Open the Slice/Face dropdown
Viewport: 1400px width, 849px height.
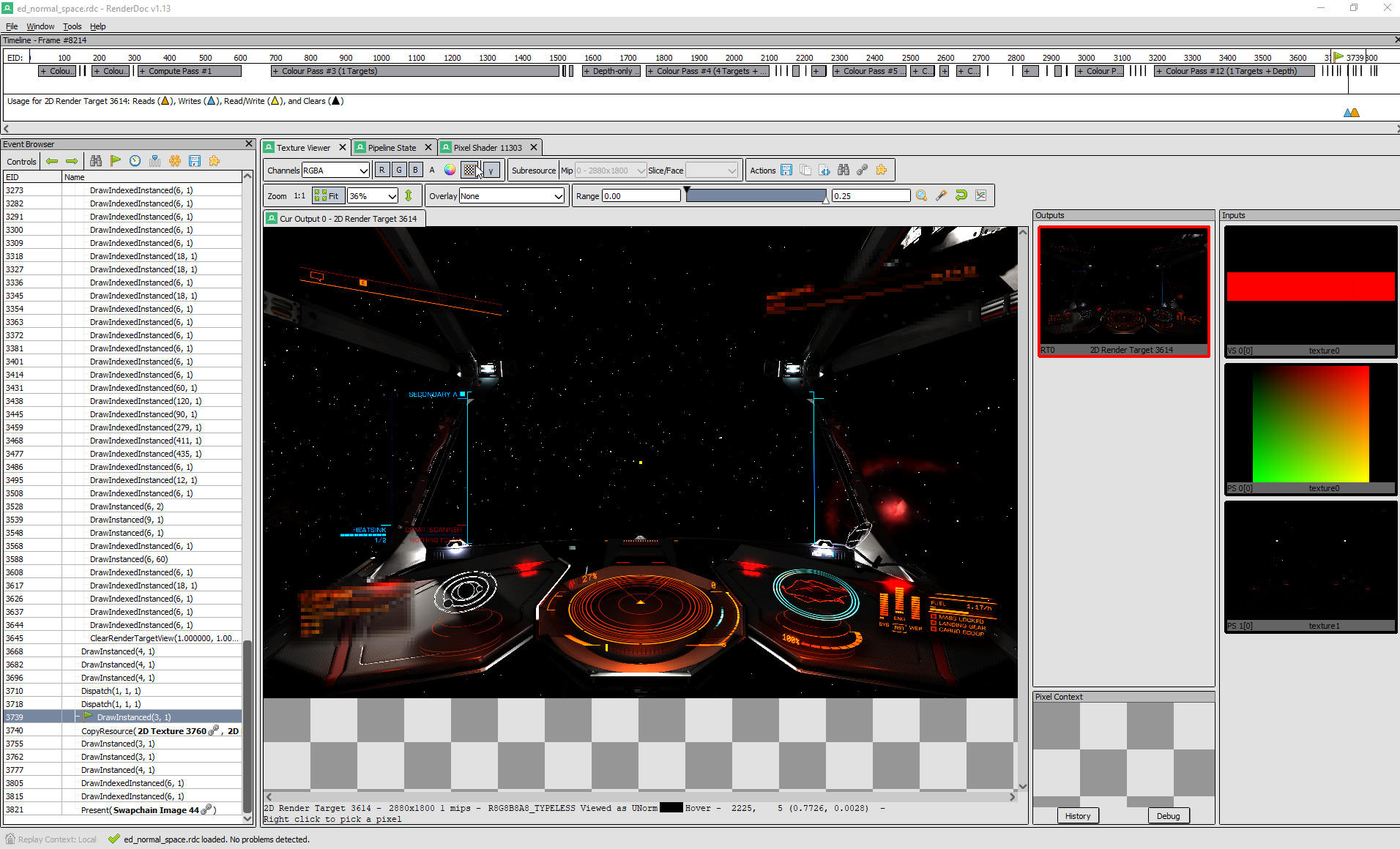[712, 170]
